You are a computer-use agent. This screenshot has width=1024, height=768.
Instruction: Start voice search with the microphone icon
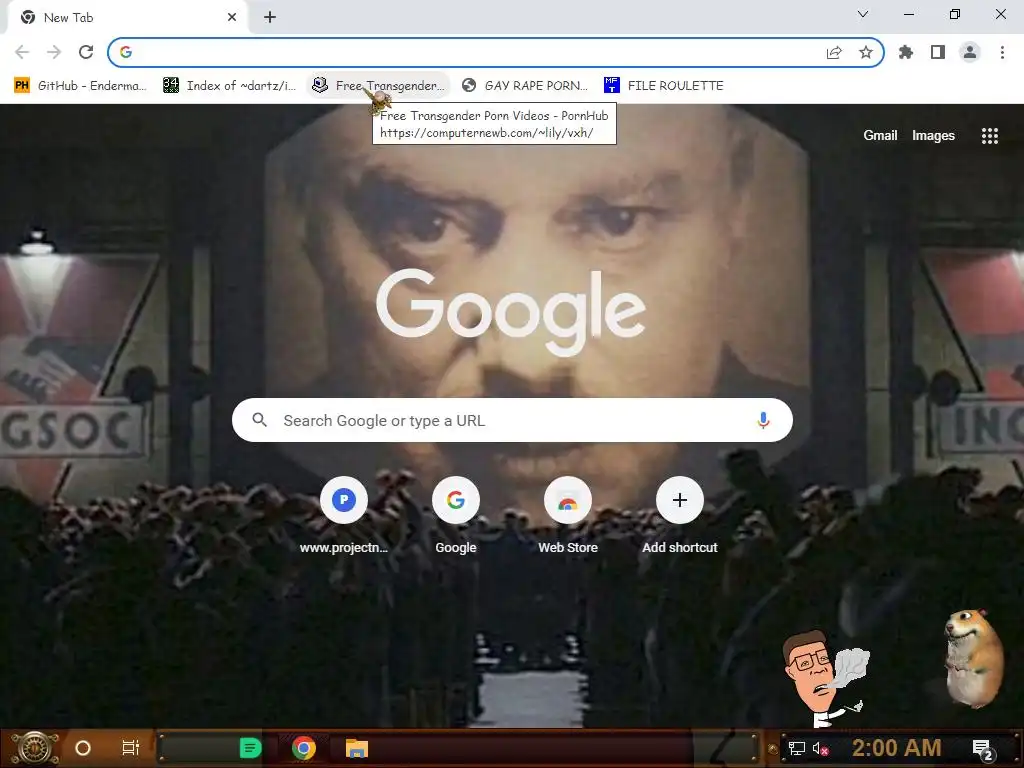(763, 420)
